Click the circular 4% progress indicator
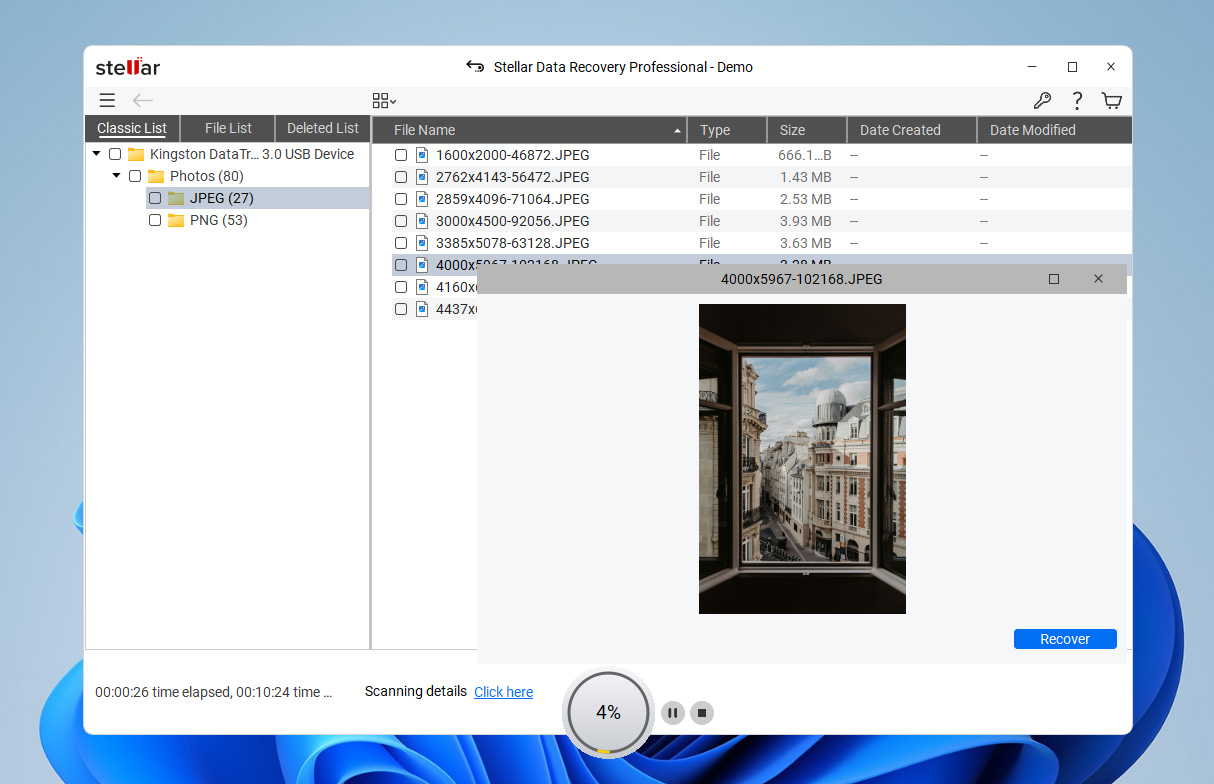1214x784 pixels. pos(607,712)
